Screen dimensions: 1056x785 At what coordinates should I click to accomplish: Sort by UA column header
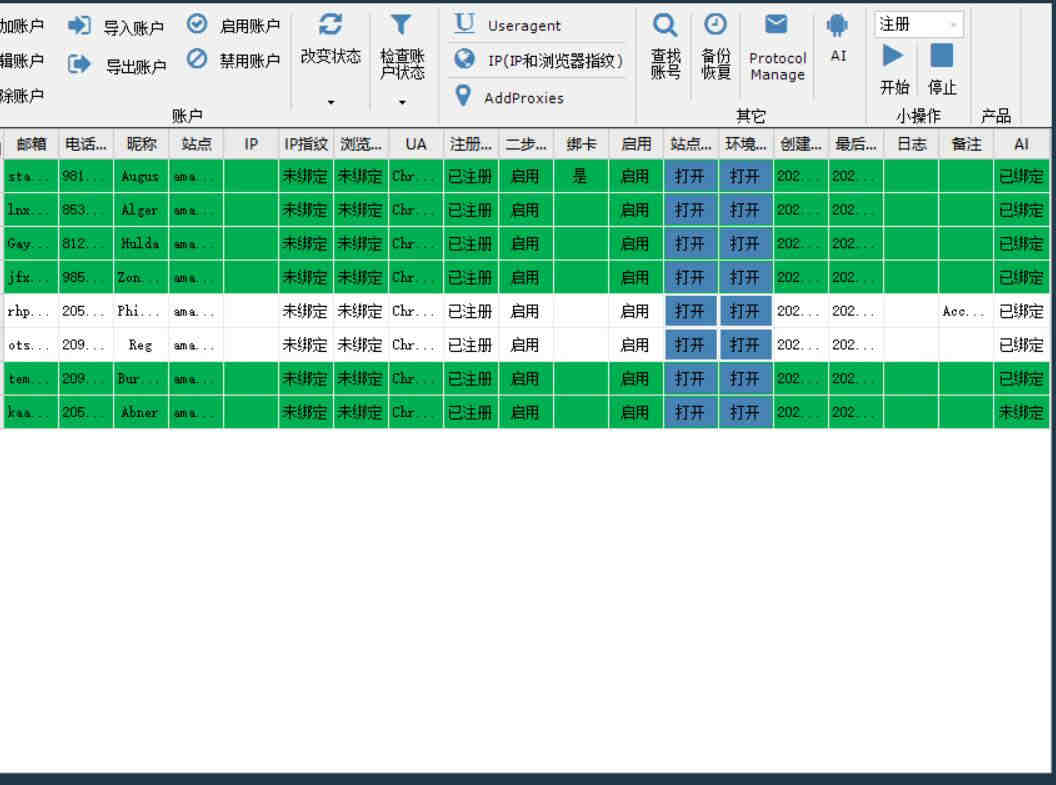(416, 143)
